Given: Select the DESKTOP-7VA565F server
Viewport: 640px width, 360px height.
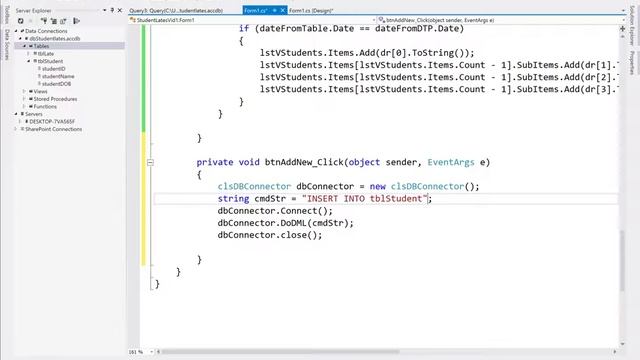Looking at the screenshot, I should [x=52, y=122].
